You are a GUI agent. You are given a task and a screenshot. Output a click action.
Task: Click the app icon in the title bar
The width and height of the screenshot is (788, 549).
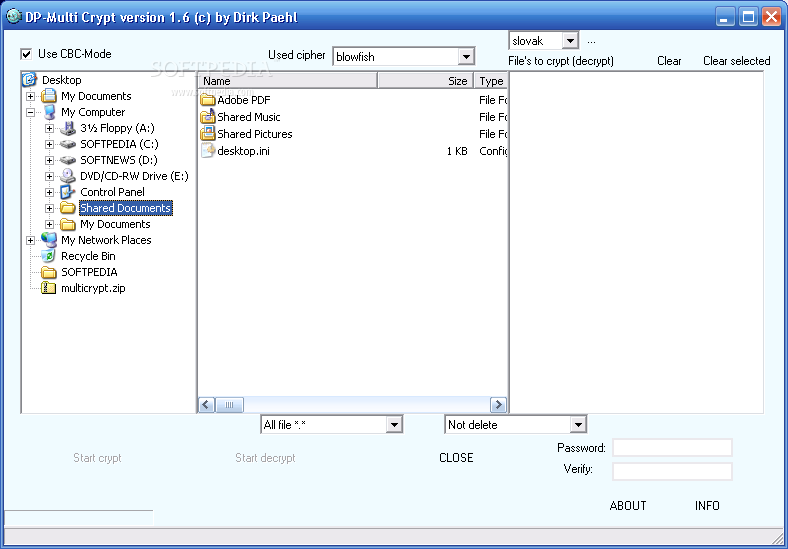click(14, 16)
